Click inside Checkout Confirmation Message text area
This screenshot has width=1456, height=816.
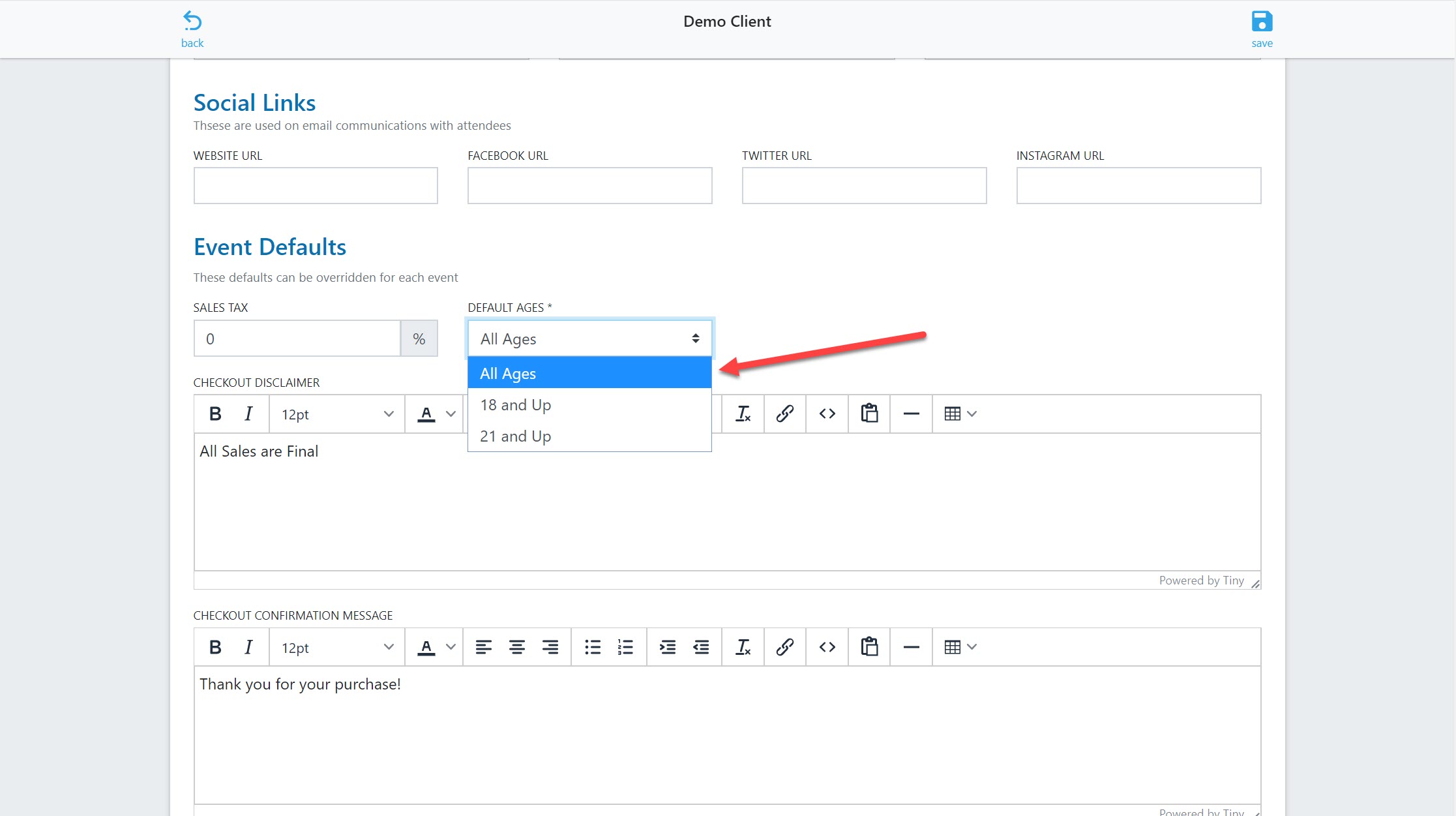[x=727, y=734]
